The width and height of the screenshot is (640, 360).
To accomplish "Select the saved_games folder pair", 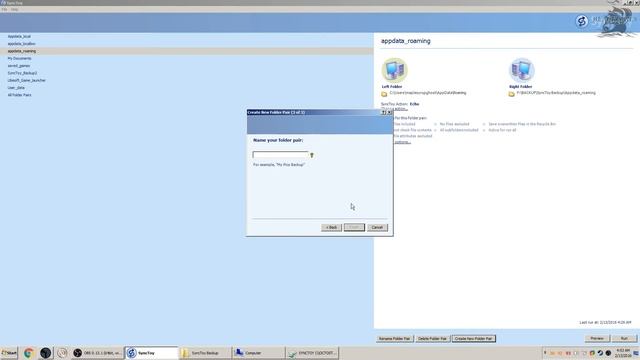I will 19,66.
